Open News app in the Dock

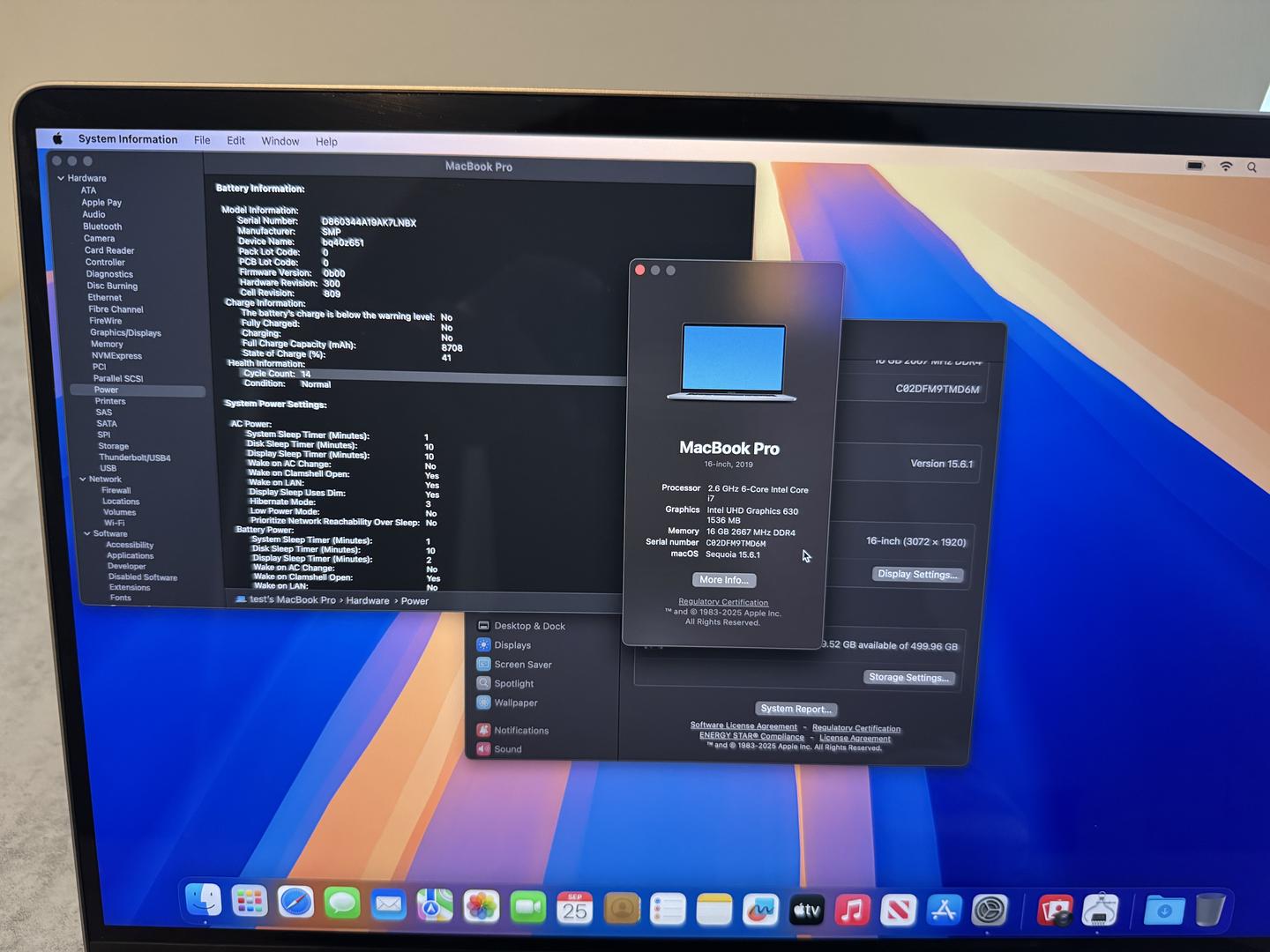[898, 910]
